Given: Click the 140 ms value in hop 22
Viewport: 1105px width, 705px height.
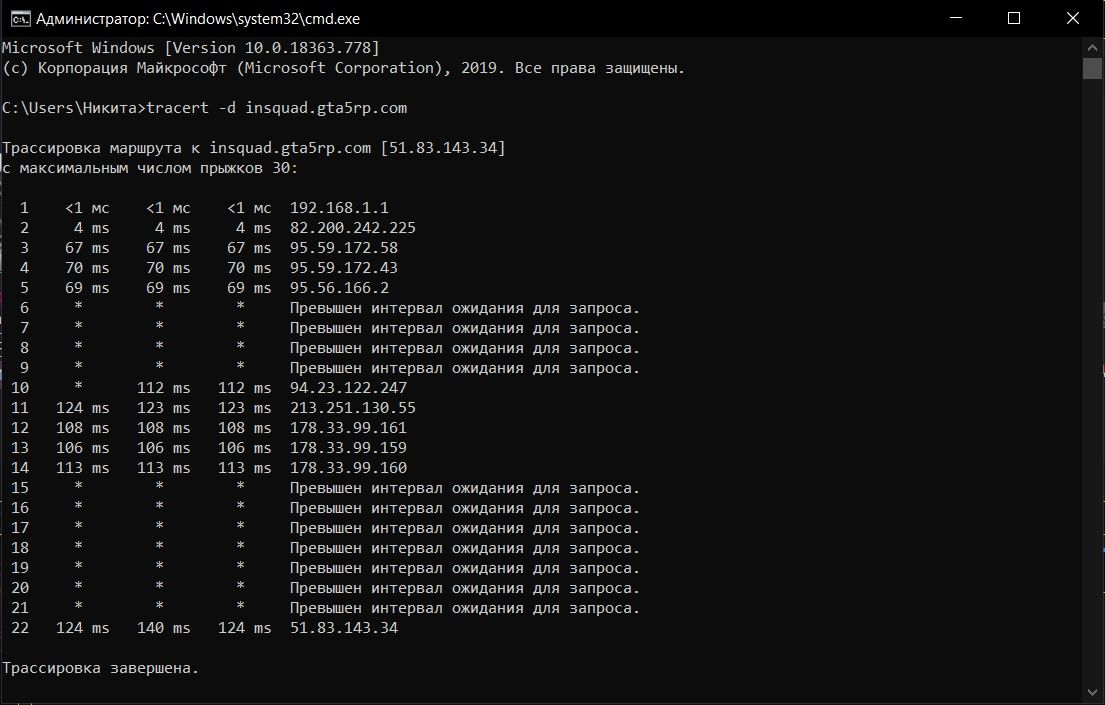Looking at the screenshot, I should point(163,627).
